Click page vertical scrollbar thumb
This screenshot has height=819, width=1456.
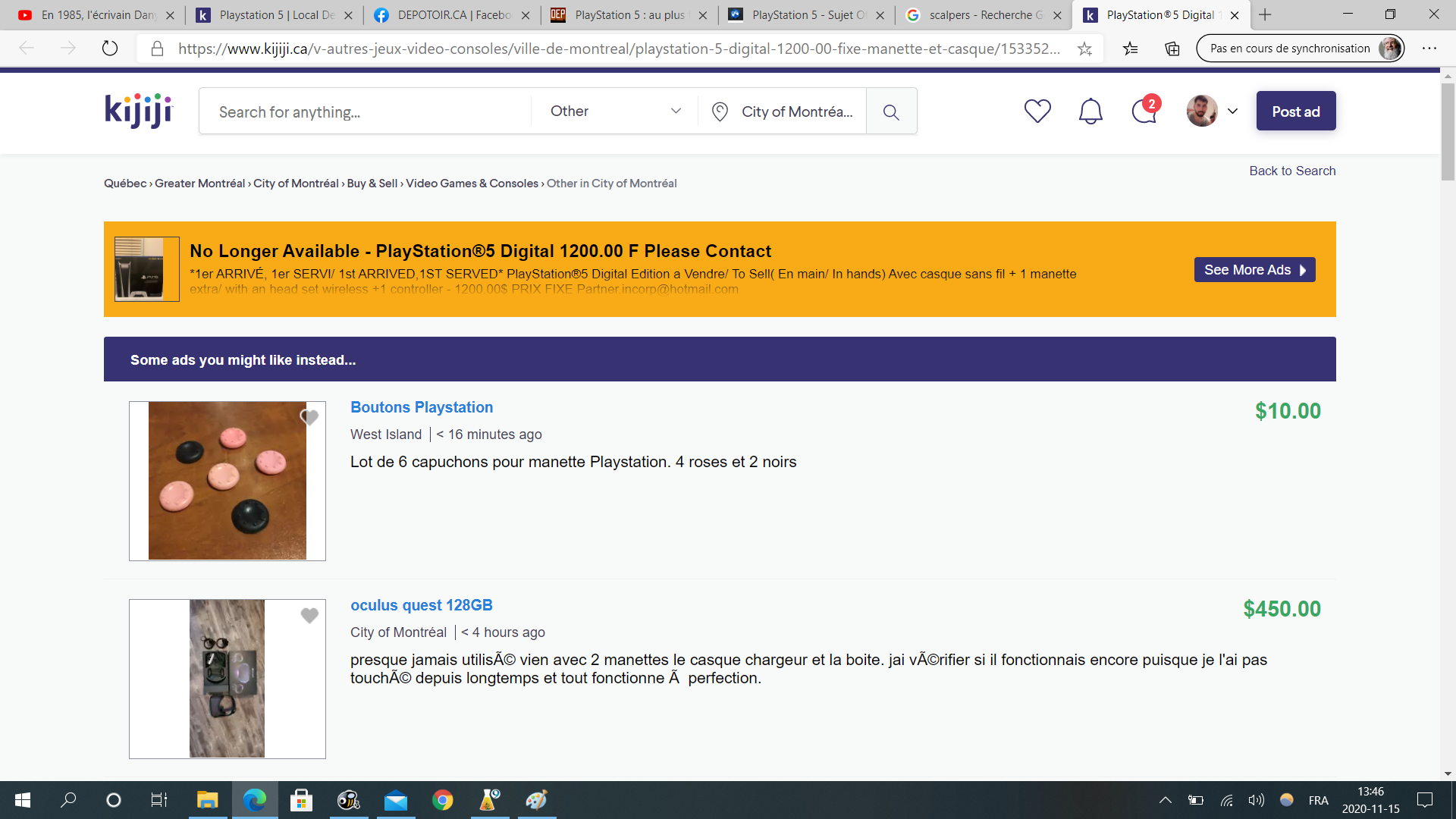click(x=1448, y=131)
